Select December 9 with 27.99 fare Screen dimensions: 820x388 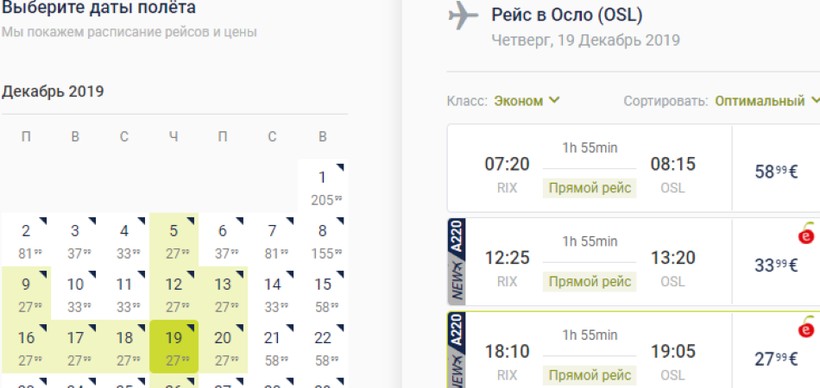(x=26, y=293)
